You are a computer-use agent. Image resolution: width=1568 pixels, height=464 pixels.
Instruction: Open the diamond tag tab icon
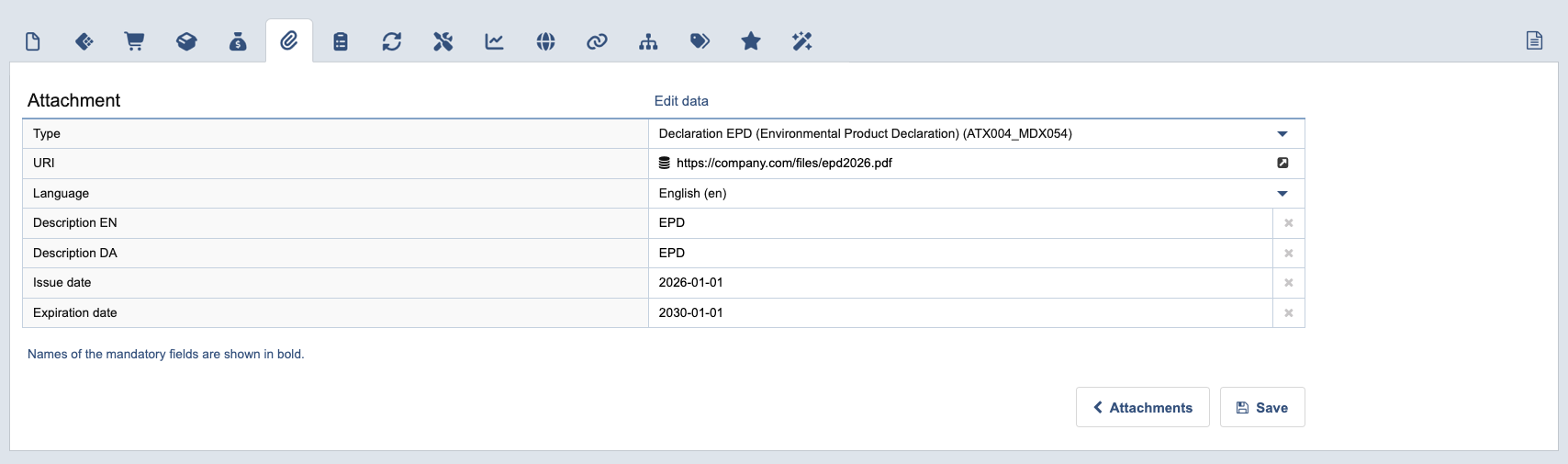(84, 41)
